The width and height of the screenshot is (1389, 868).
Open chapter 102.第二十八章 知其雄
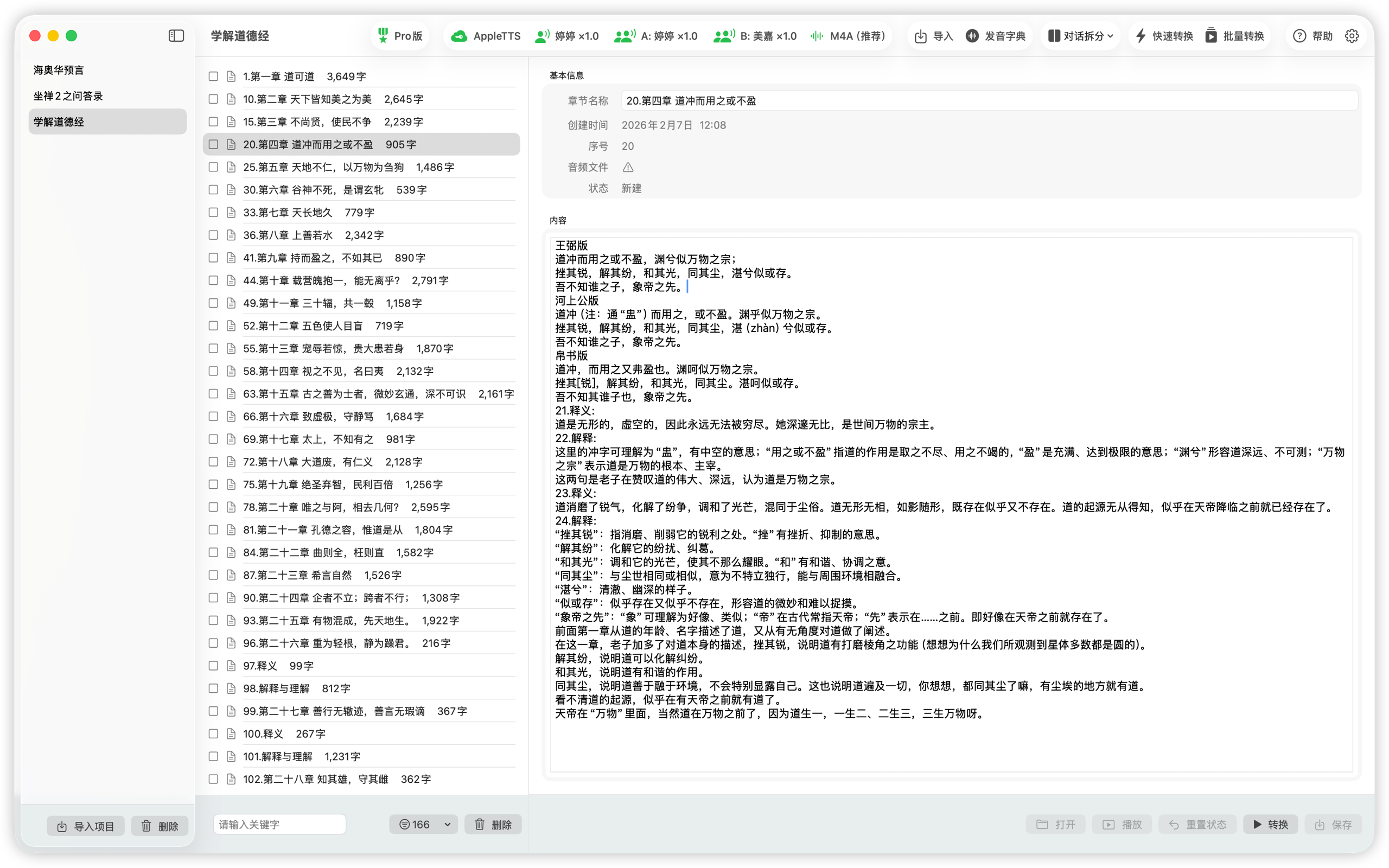[x=361, y=779]
